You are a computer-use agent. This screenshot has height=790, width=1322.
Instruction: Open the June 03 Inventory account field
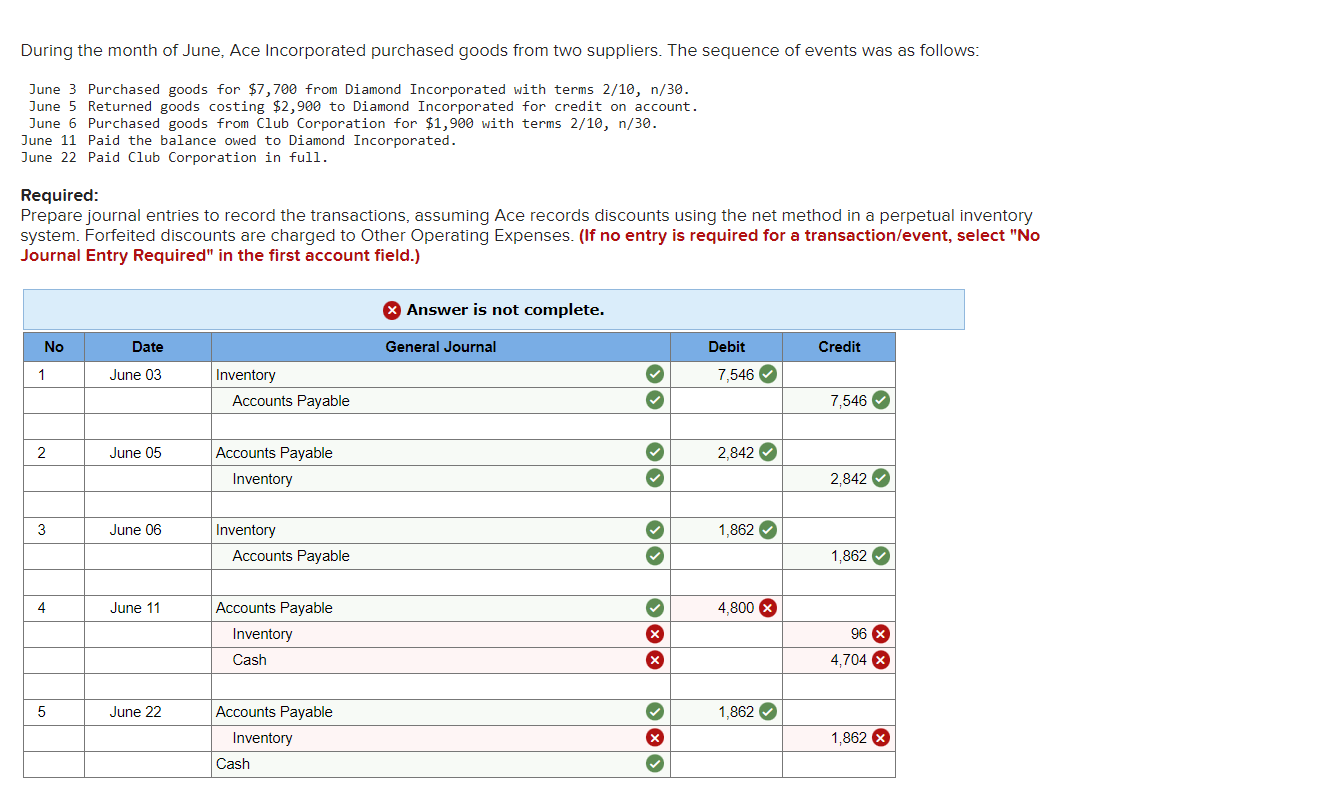tap(440, 374)
